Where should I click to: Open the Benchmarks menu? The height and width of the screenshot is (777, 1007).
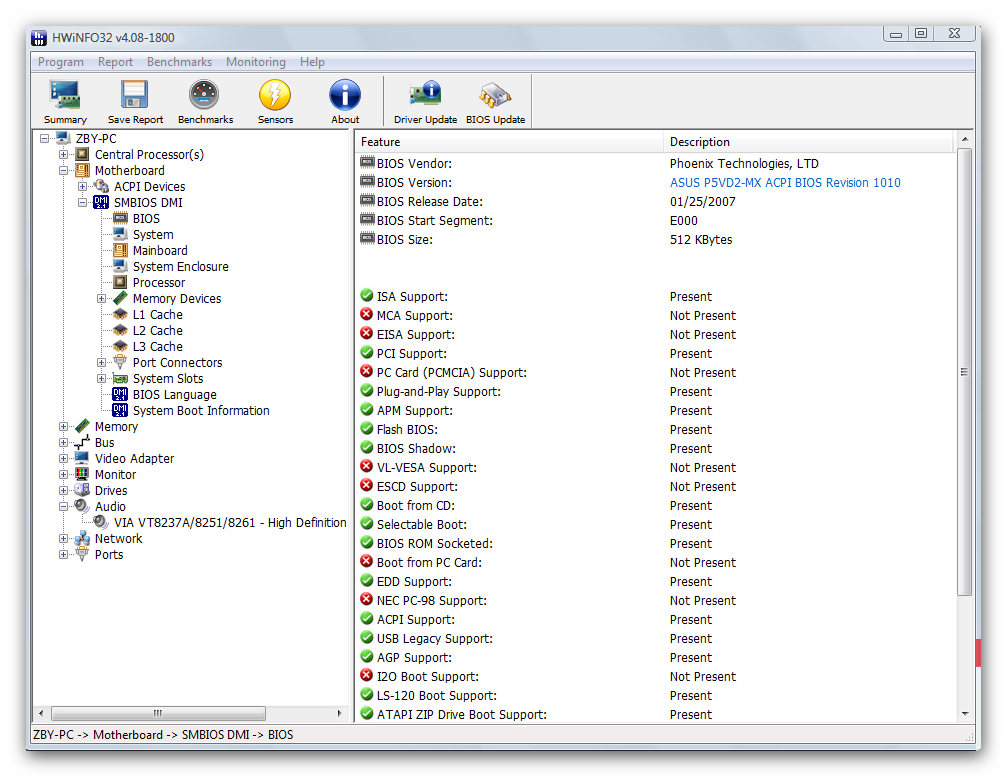pos(179,62)
